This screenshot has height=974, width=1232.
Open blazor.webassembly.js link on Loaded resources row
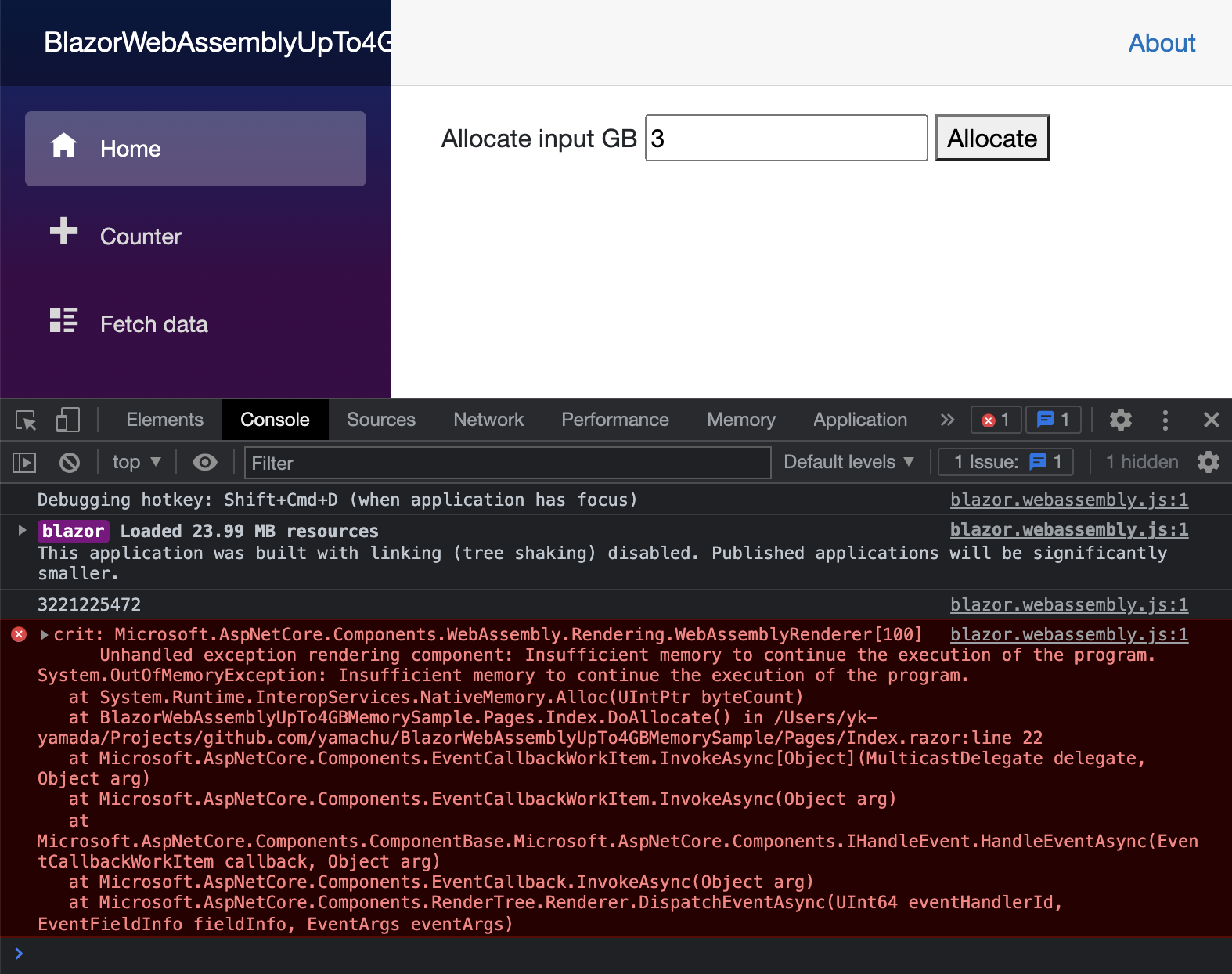tap(1069, 529)
